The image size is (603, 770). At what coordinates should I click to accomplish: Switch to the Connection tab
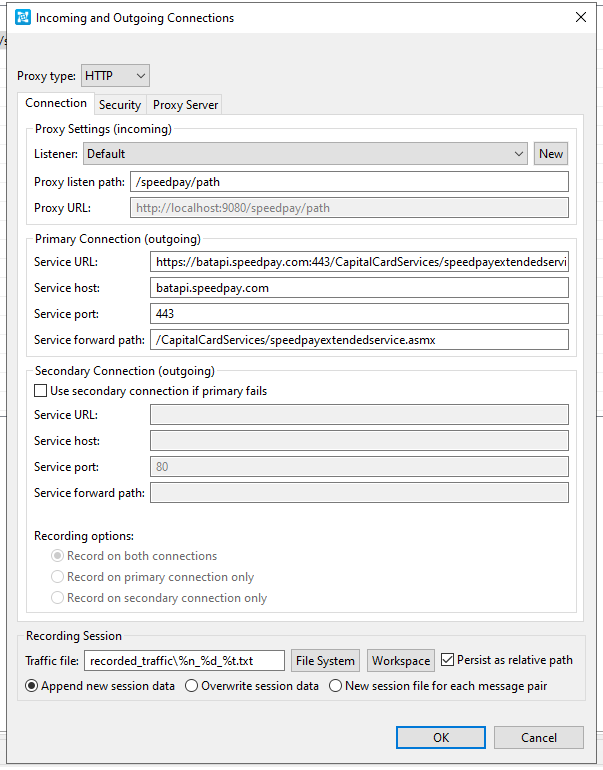[56, 103]
